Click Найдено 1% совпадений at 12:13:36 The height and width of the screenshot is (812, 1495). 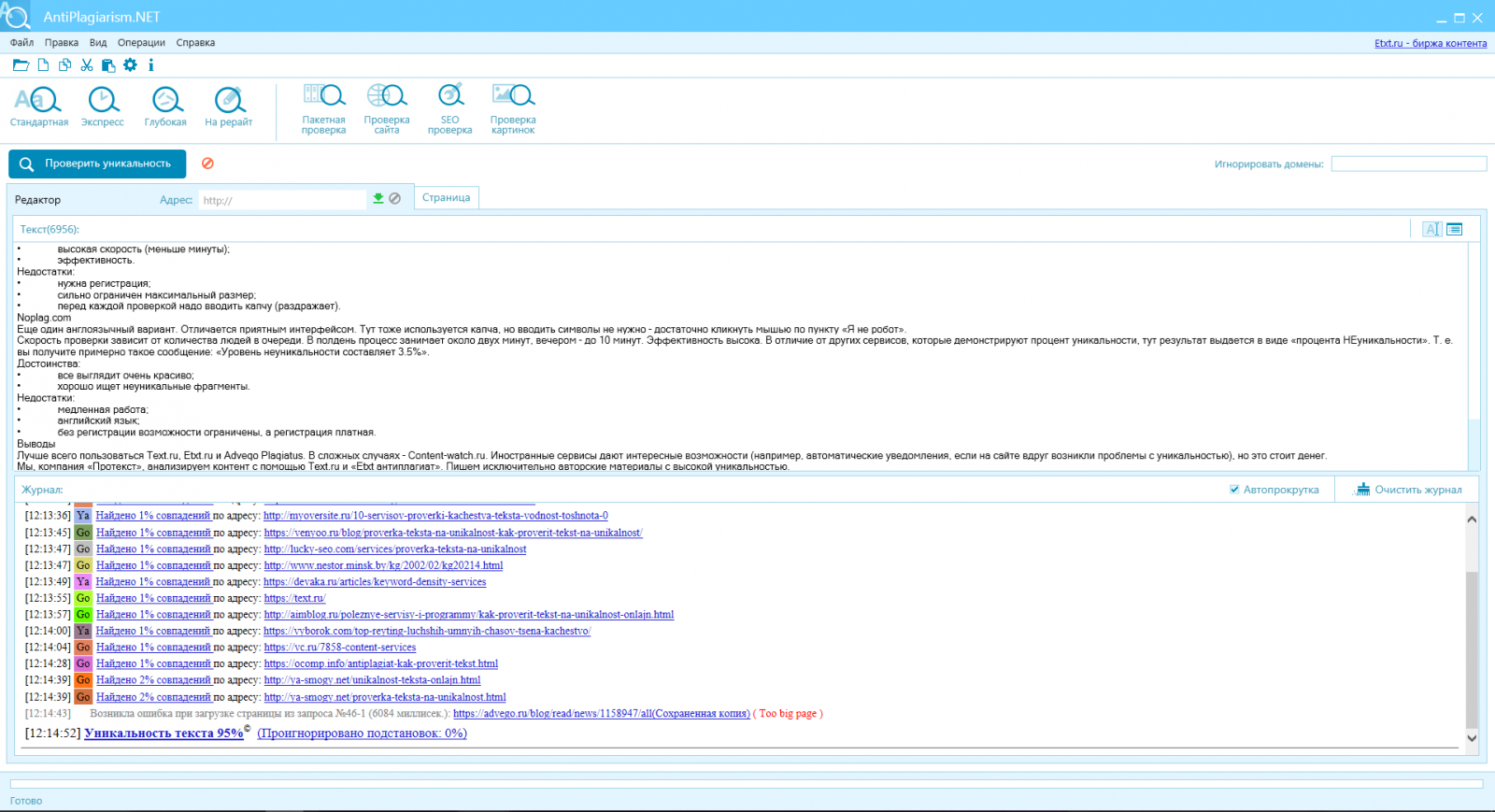153,516
